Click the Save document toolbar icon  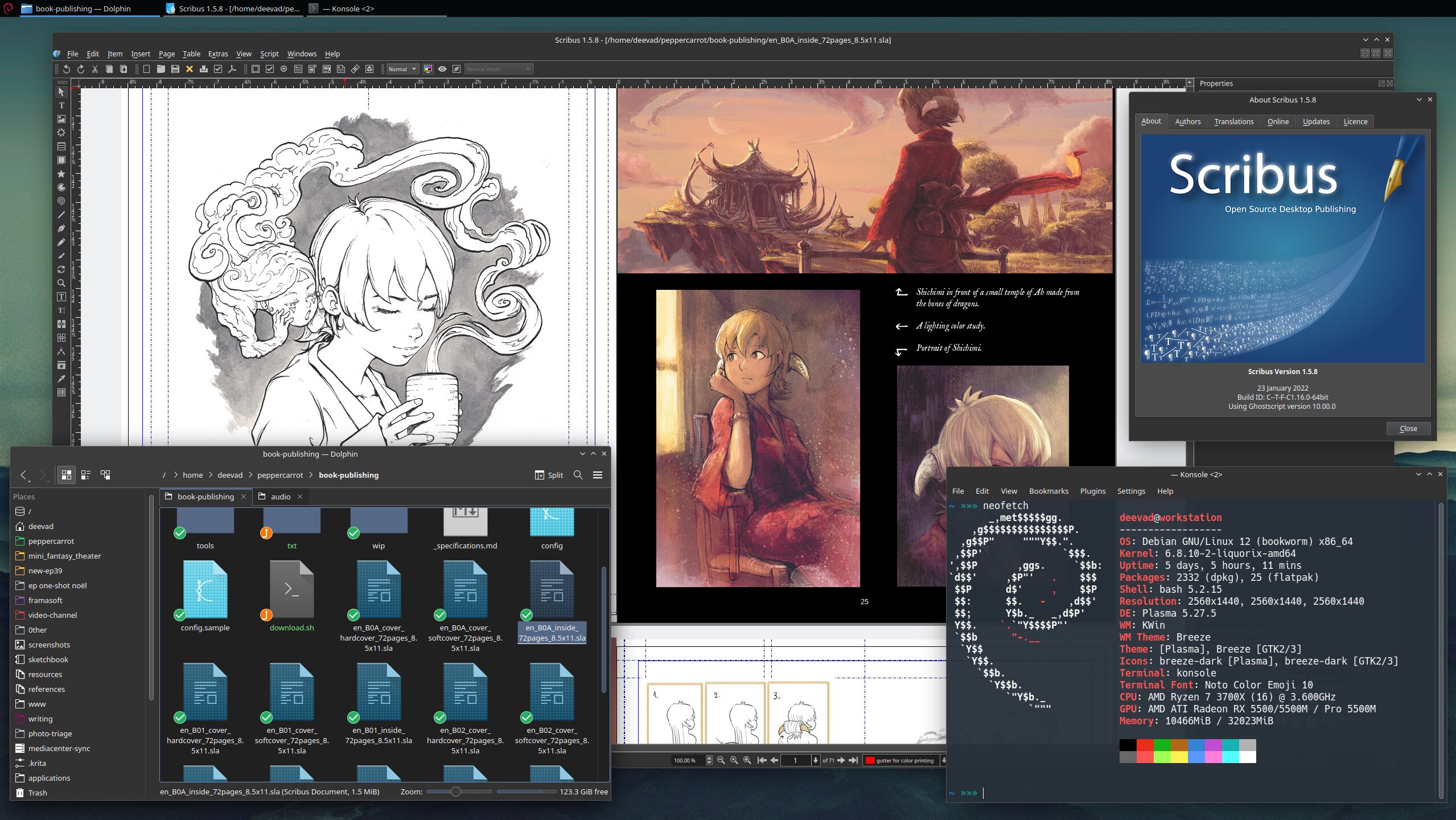pyautogui.click(x=175, y=69)
